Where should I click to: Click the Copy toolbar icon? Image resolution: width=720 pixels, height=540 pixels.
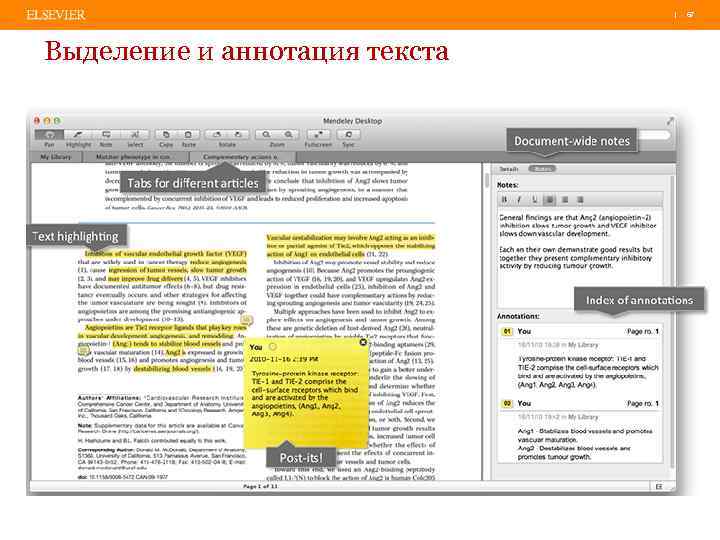pyautogui.click(x=166, y=135)
